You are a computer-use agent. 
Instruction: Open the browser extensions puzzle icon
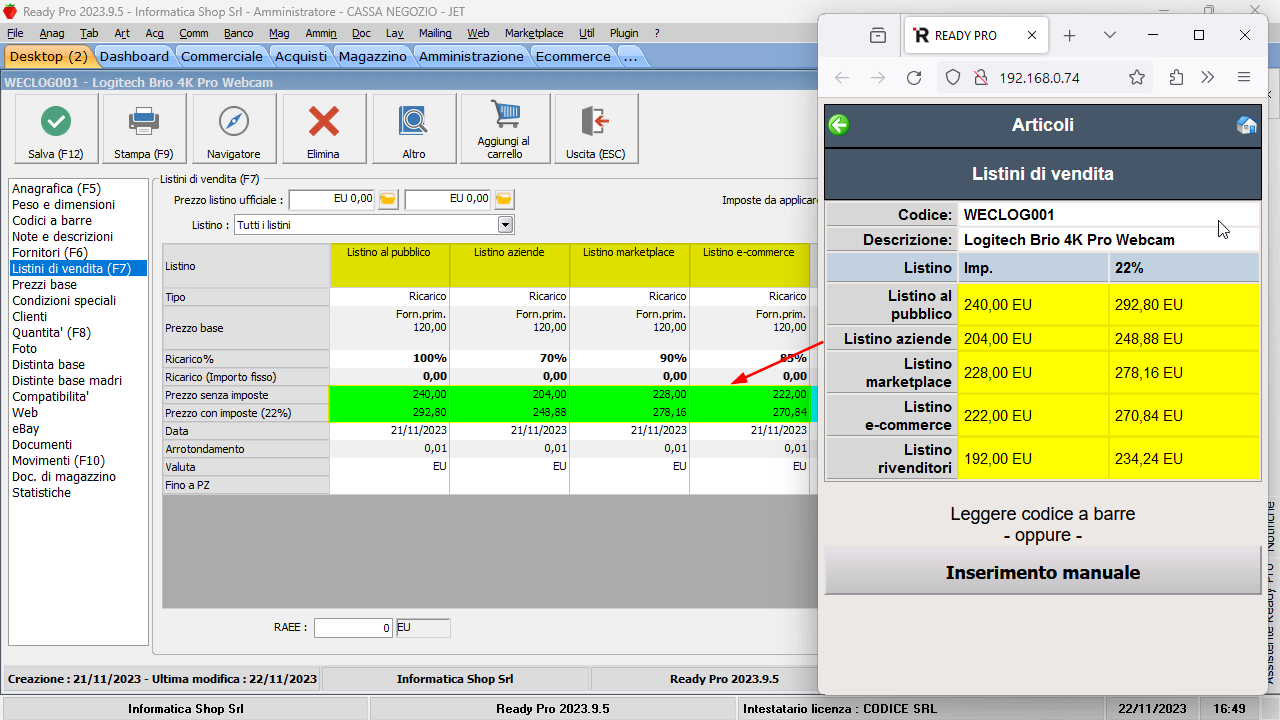1176,77
